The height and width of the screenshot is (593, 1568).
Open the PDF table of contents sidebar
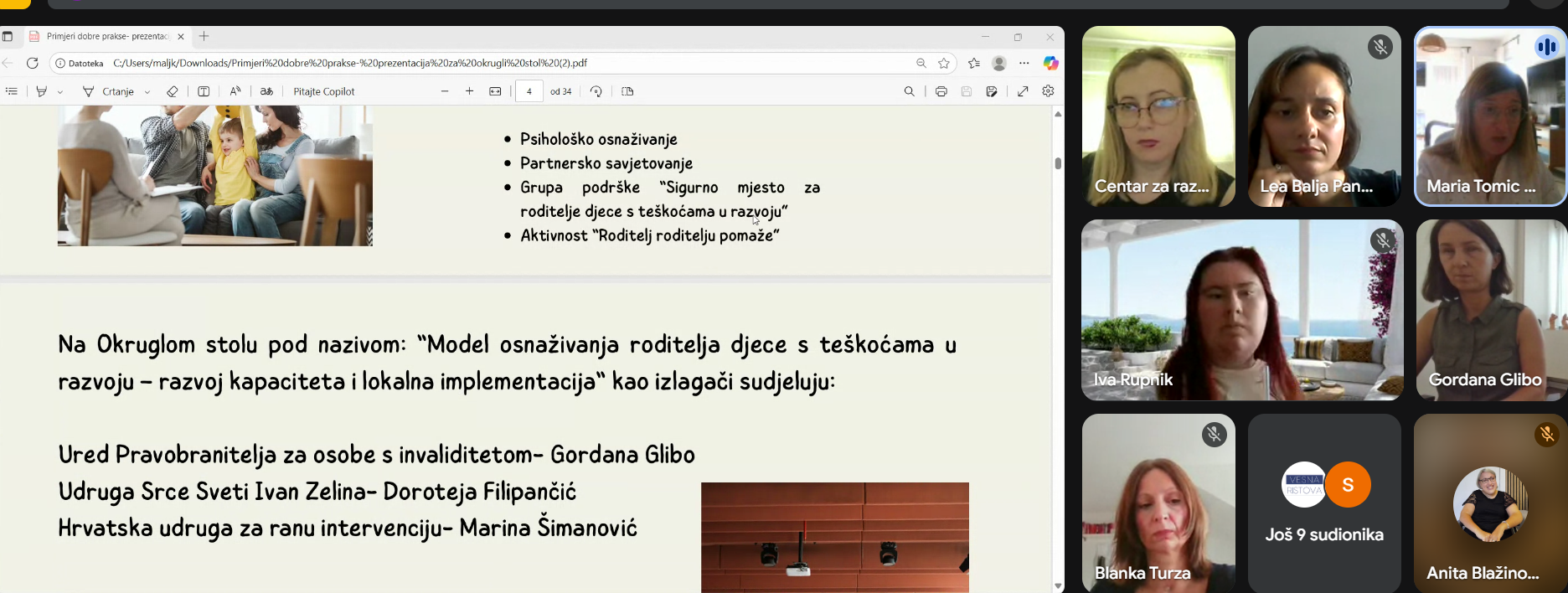pos(12,91)
